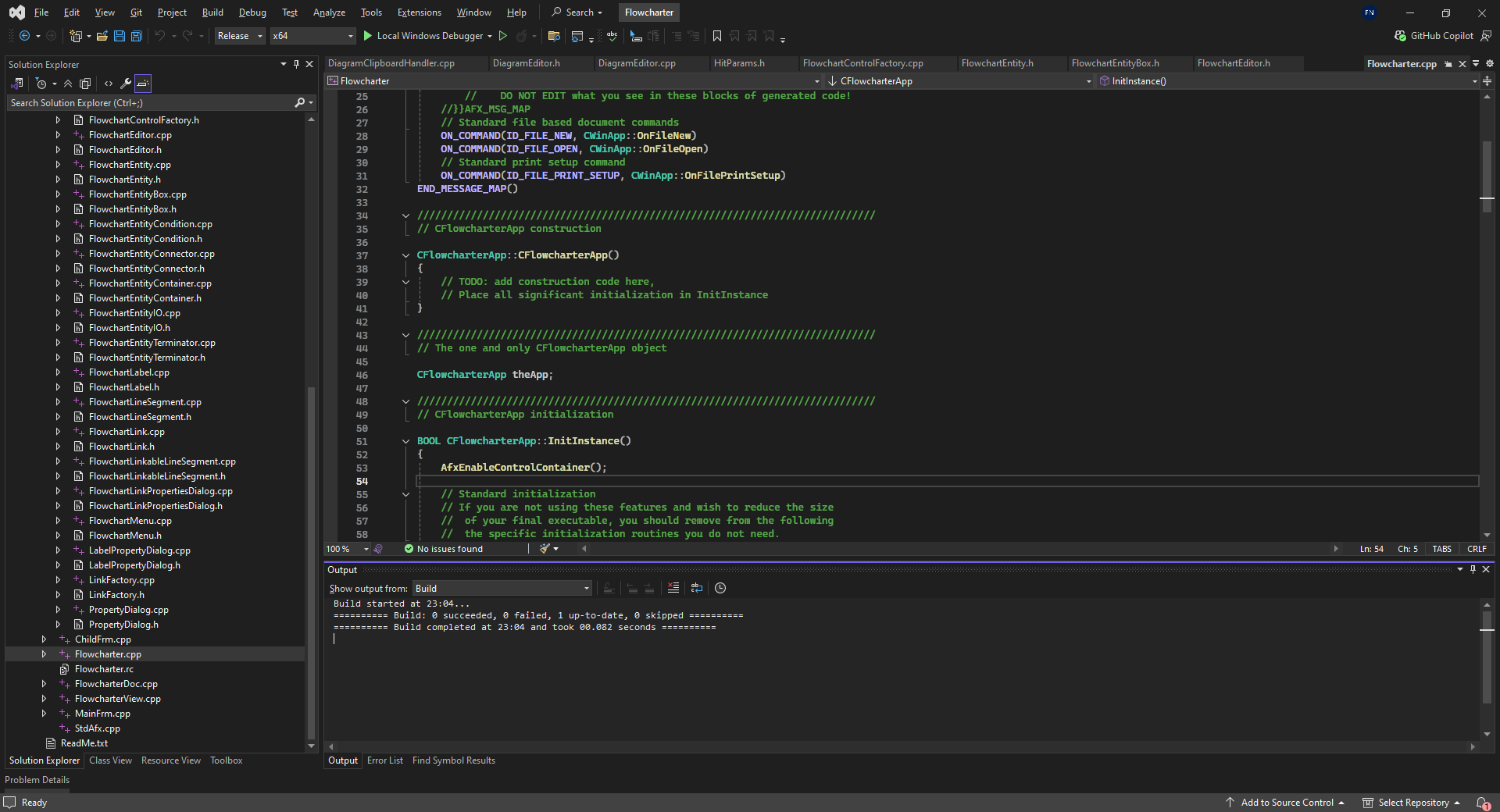Switch to the Error List tab

pos(384,760)
